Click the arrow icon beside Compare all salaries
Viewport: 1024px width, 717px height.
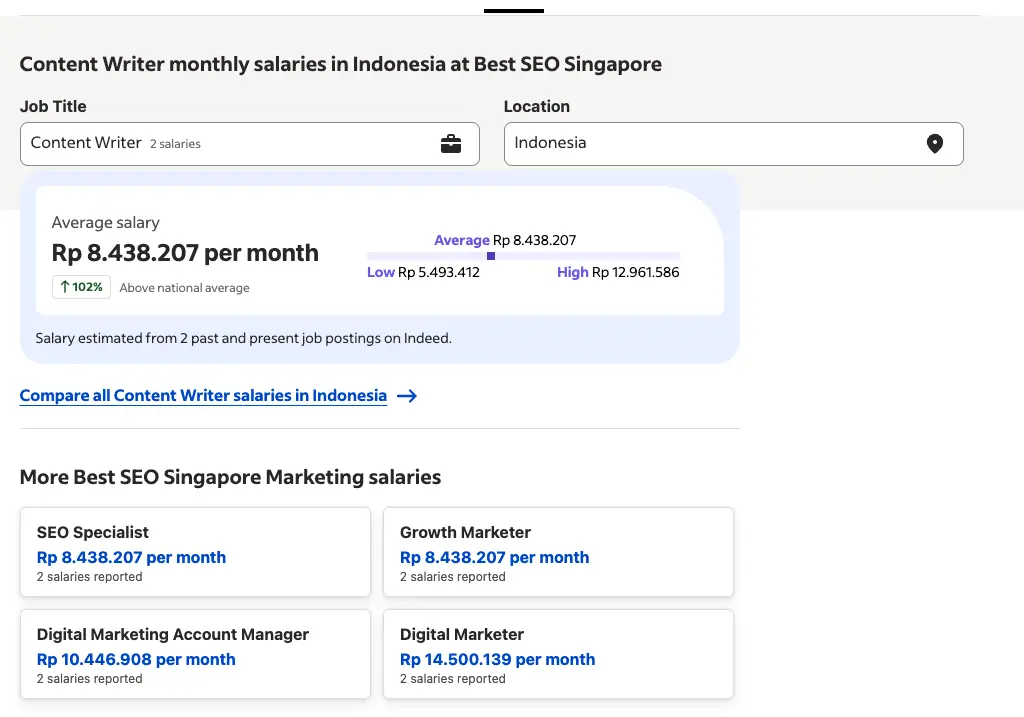coord(407,396)
